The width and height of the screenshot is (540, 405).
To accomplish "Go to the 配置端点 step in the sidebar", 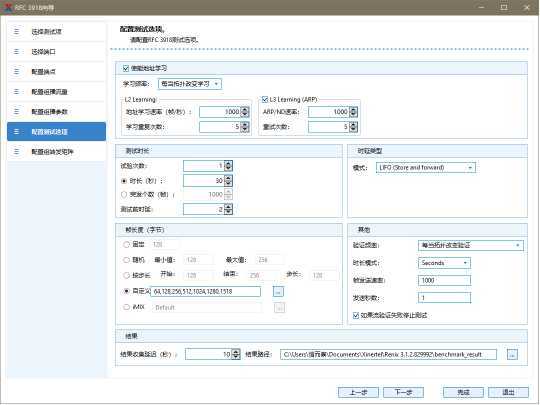I will [56, 72].
